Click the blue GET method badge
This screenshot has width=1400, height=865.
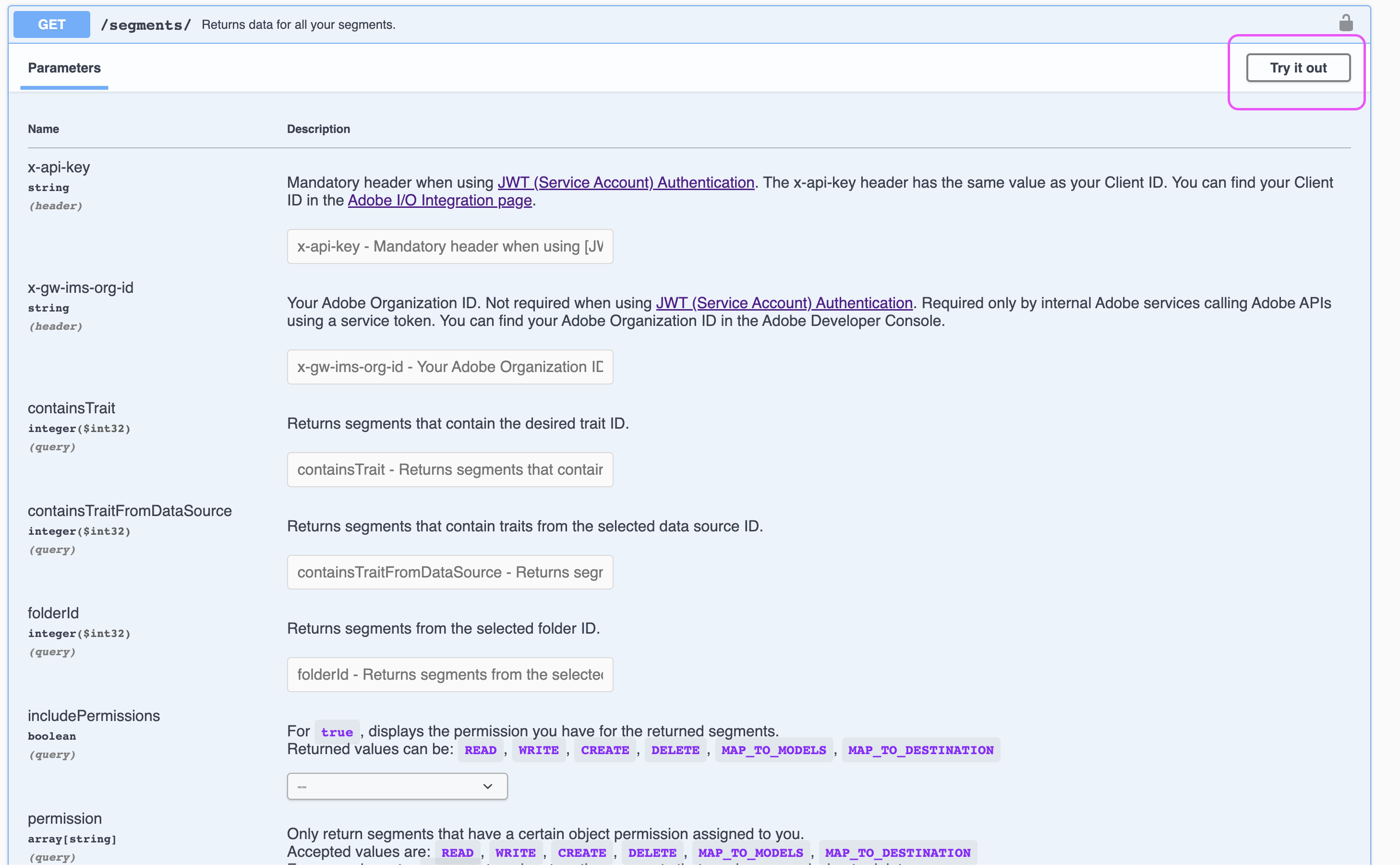51,24
